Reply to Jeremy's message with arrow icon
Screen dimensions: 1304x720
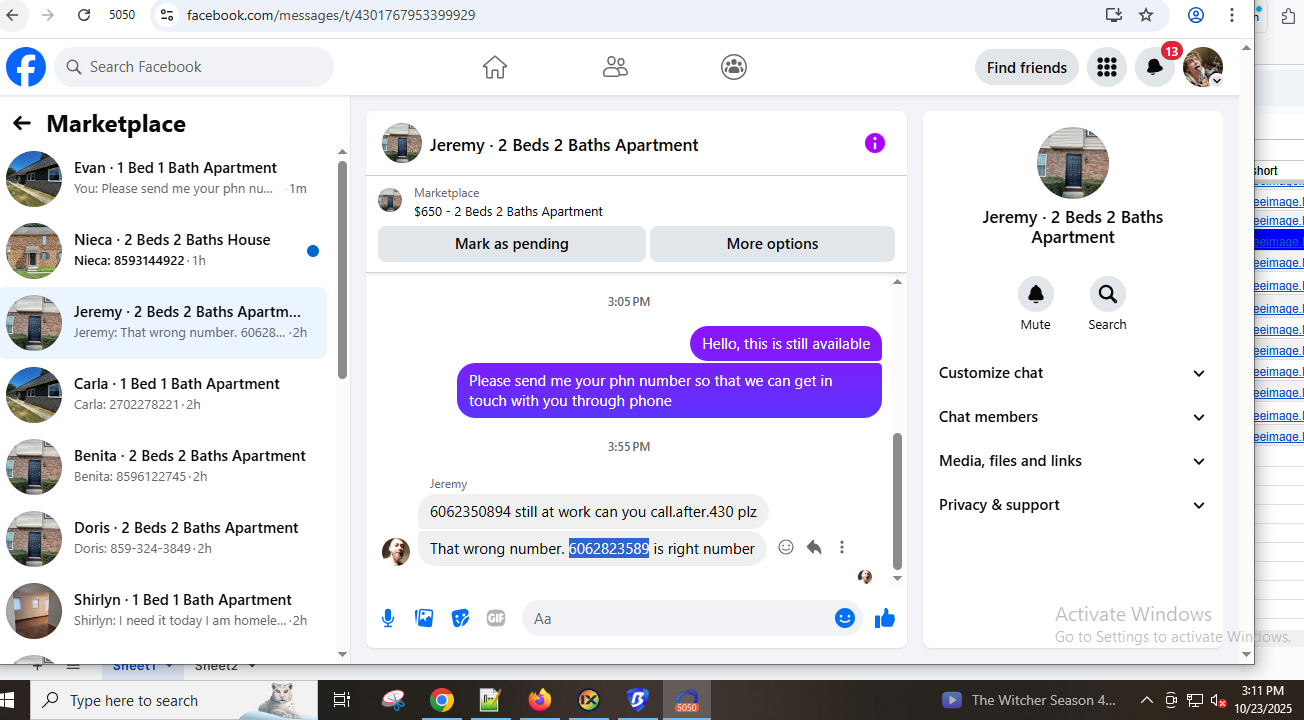pos(814,547)
